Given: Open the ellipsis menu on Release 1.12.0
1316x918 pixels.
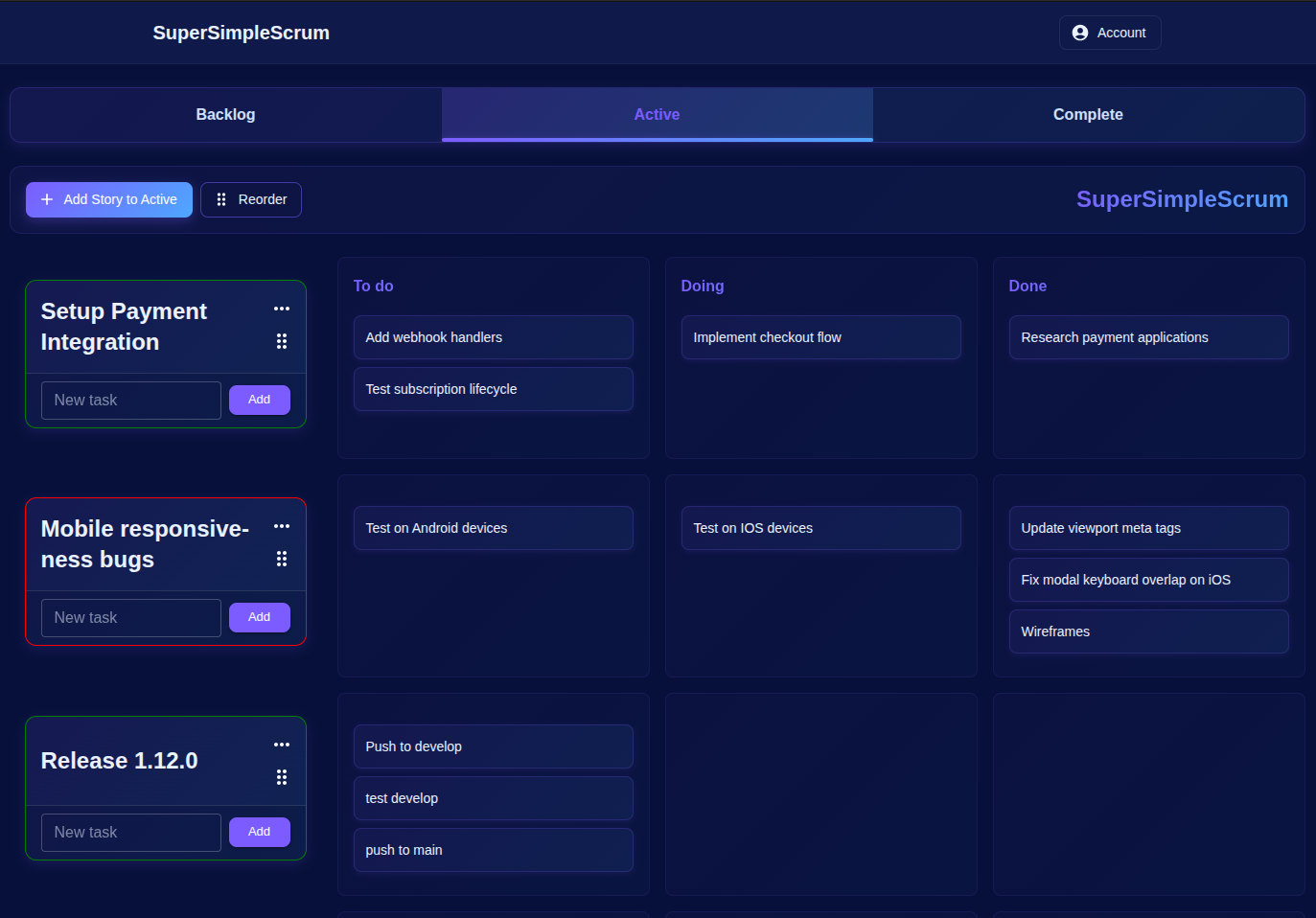Looking at the screenshot, I should pos(282,744).
